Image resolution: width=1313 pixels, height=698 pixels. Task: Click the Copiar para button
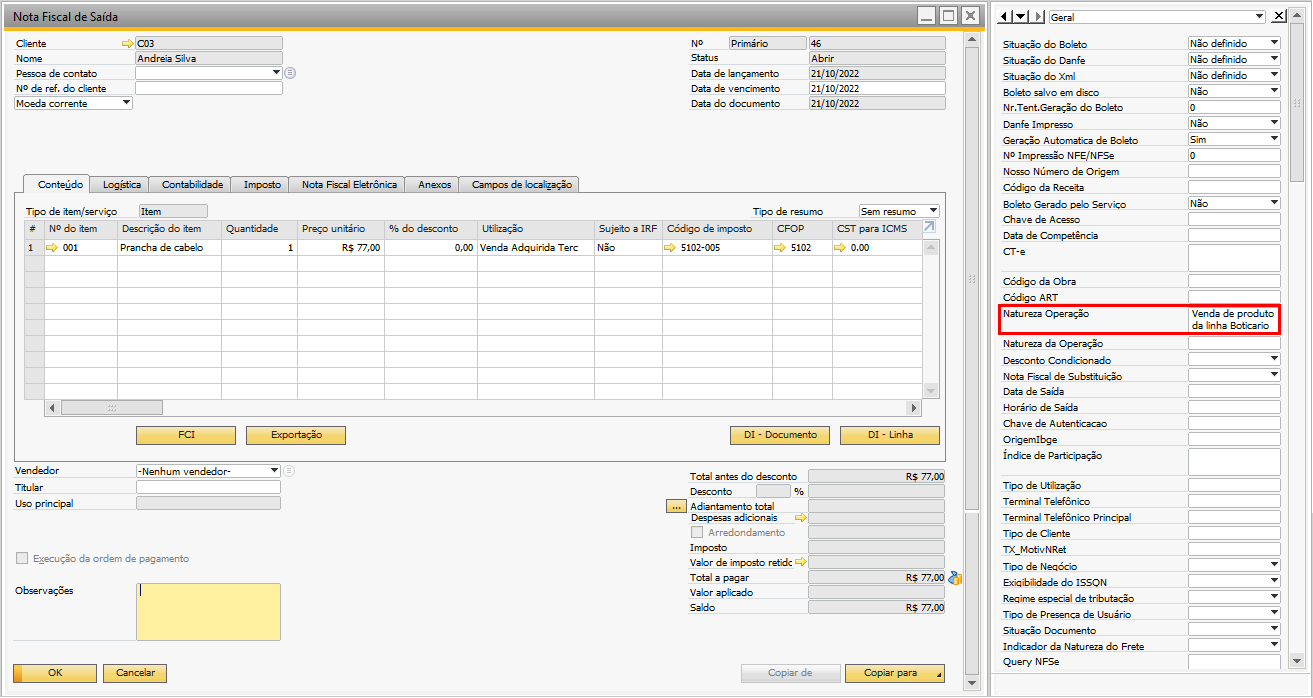[895, 673]
